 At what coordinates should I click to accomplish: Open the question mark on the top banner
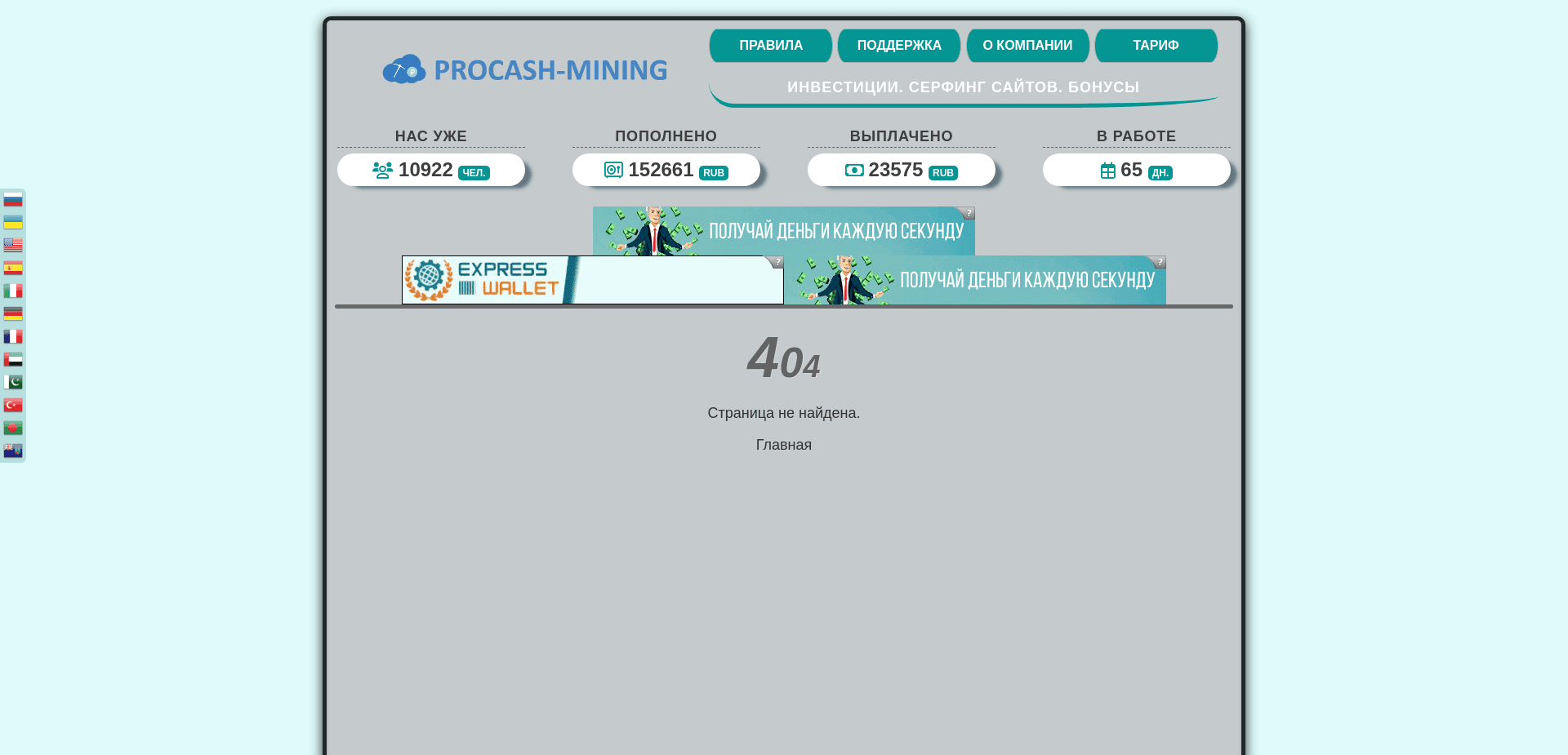968,213
